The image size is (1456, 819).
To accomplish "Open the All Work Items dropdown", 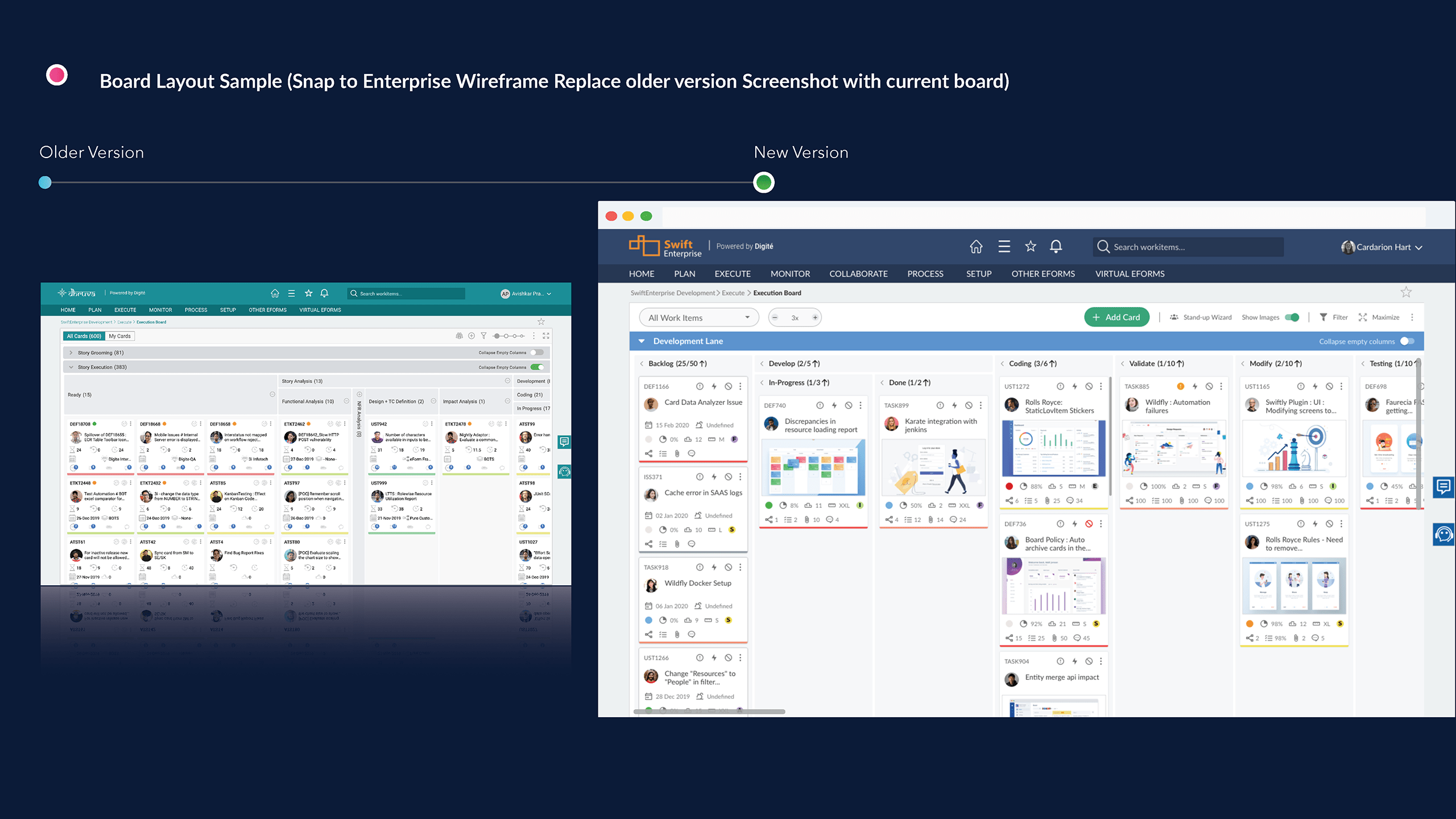I will (698, 317).
